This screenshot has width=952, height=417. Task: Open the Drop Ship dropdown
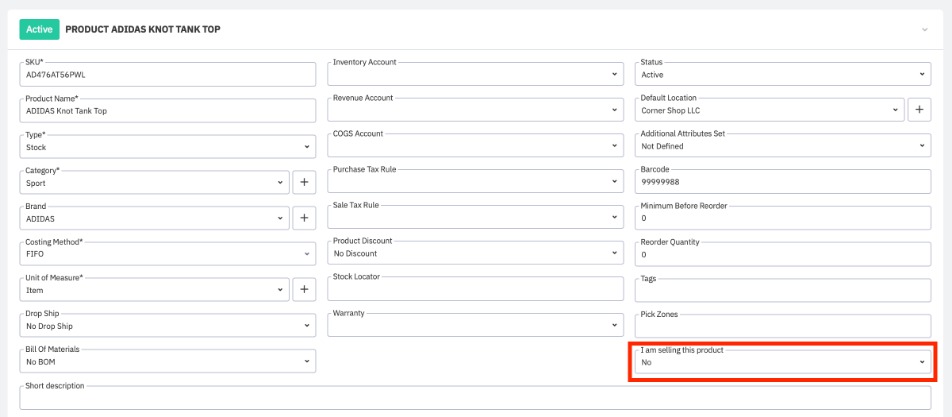(168, 326)
